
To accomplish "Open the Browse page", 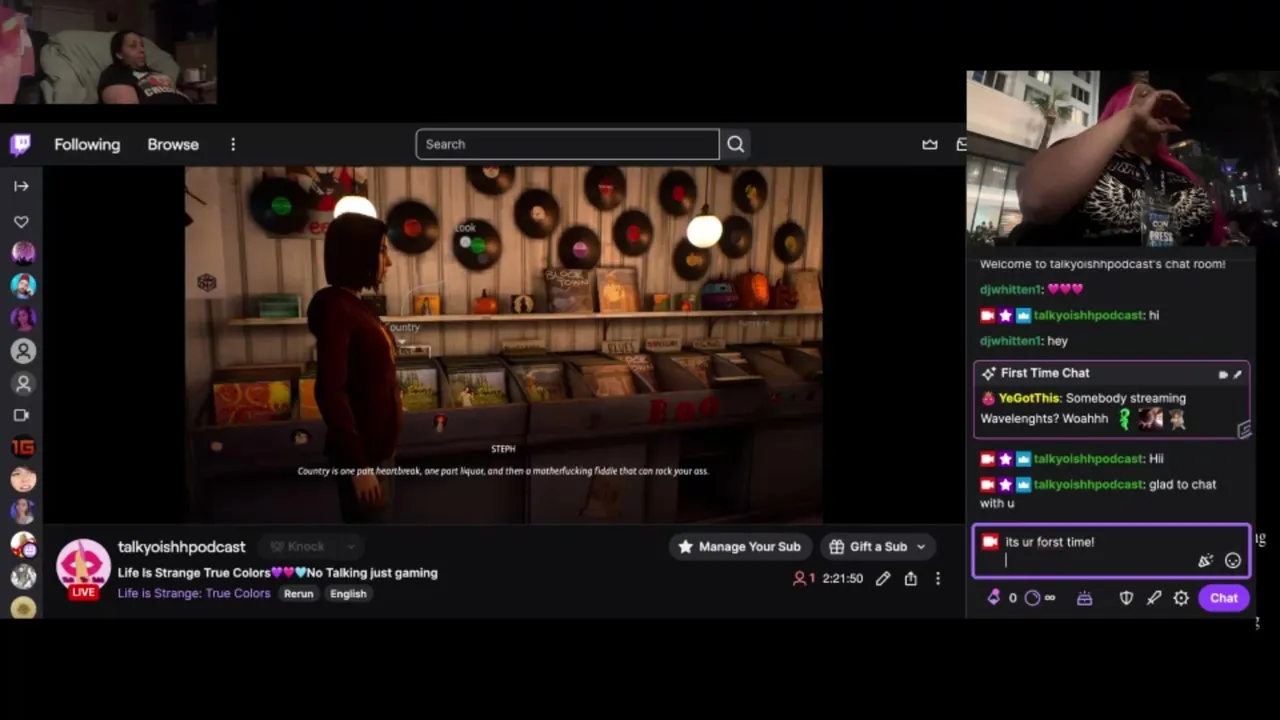I will coord(173,144).
